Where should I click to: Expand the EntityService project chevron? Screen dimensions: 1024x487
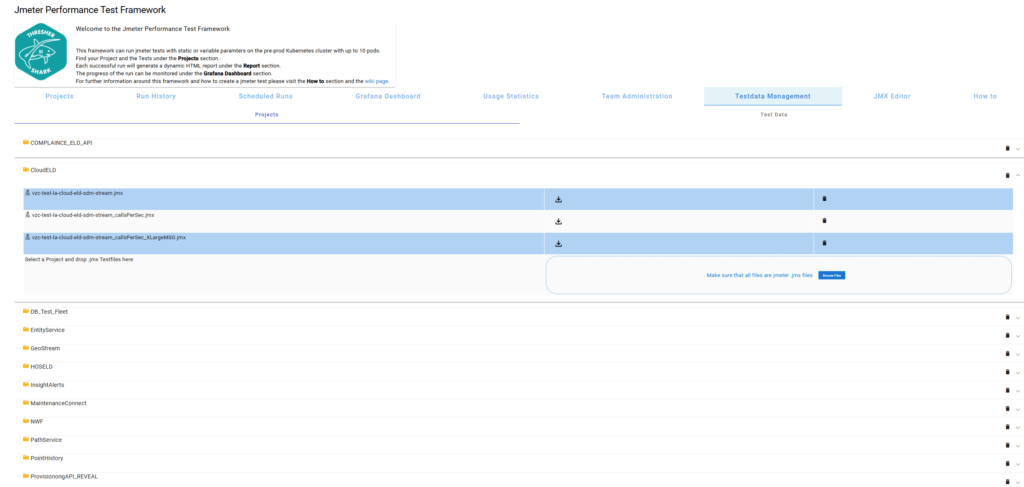(1017, 336)
